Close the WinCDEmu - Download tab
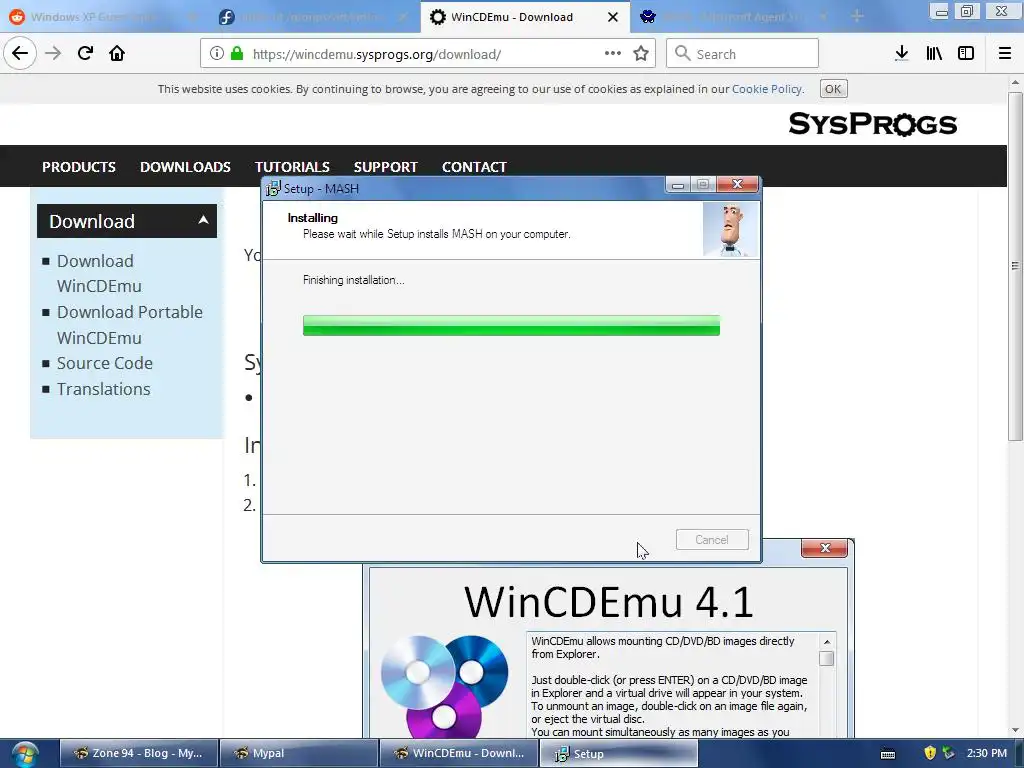 coord(613,17)
